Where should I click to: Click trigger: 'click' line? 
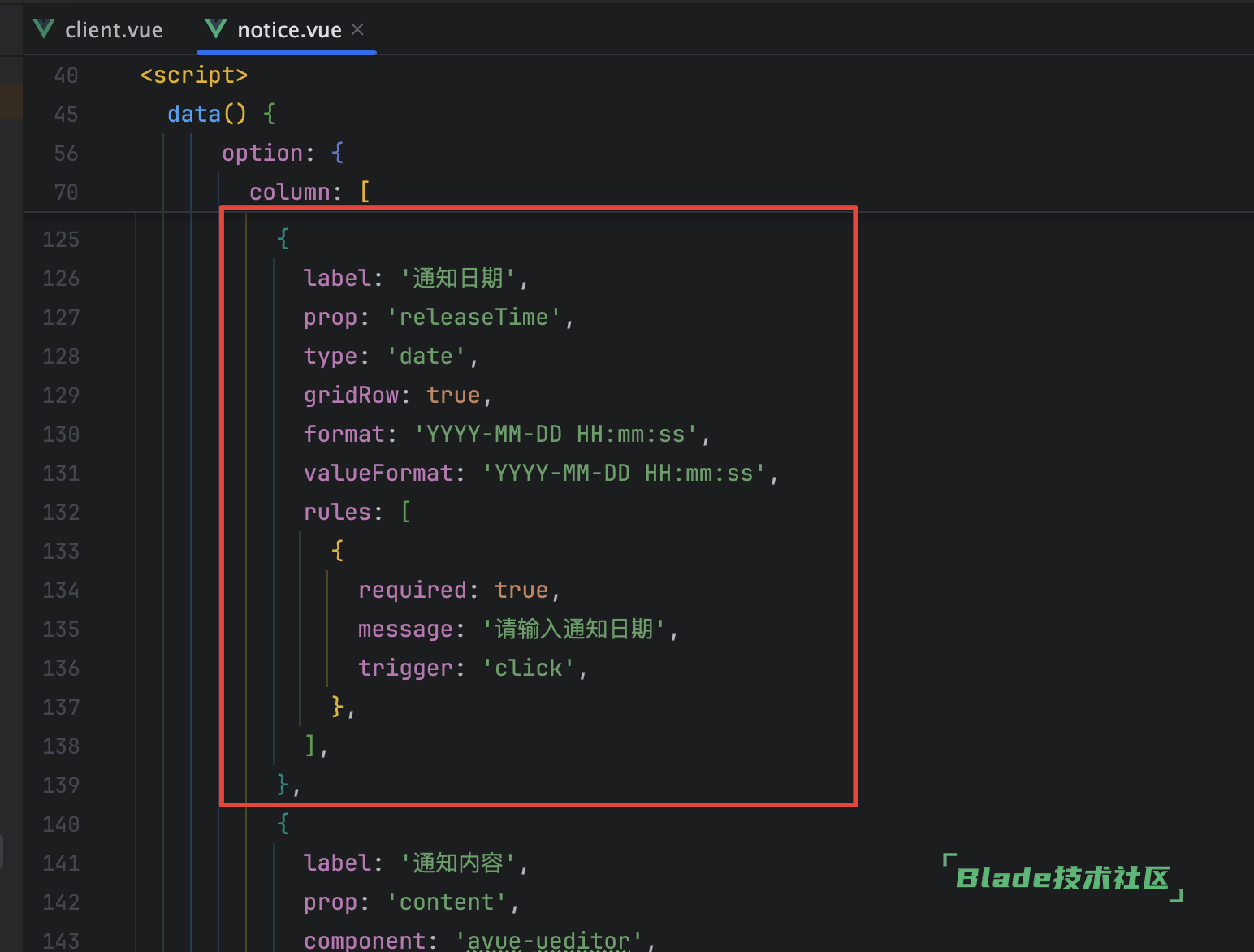473,669
